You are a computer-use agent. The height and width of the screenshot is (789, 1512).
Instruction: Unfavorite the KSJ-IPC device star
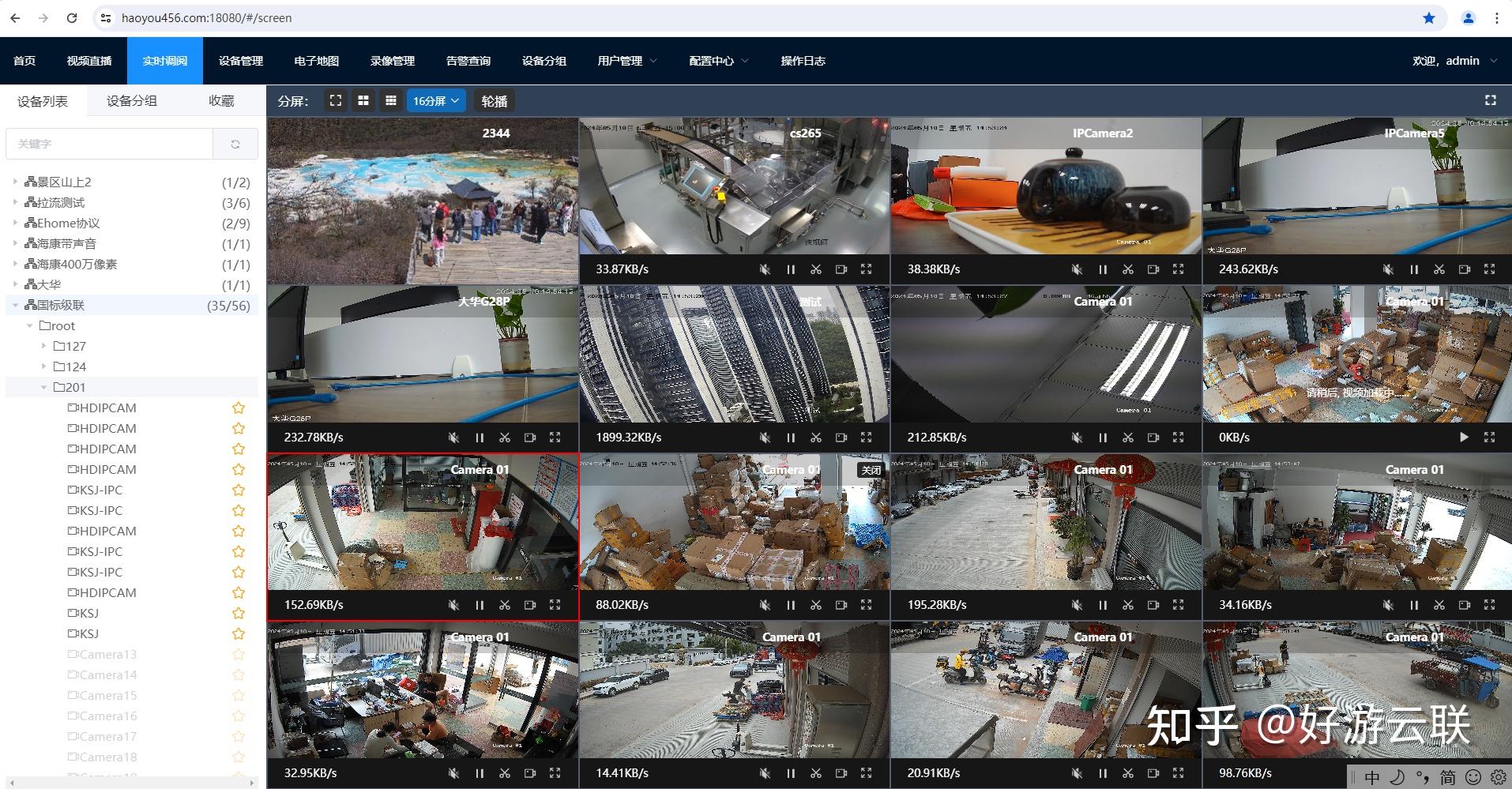[x=238, y=490]
